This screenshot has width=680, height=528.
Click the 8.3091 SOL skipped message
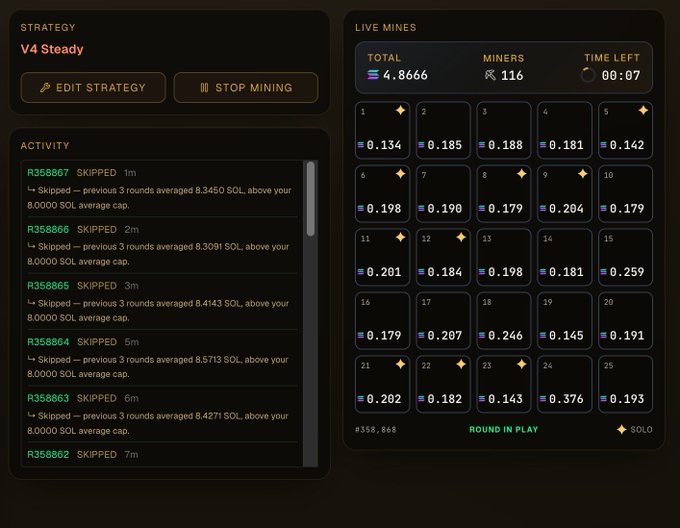158,254
